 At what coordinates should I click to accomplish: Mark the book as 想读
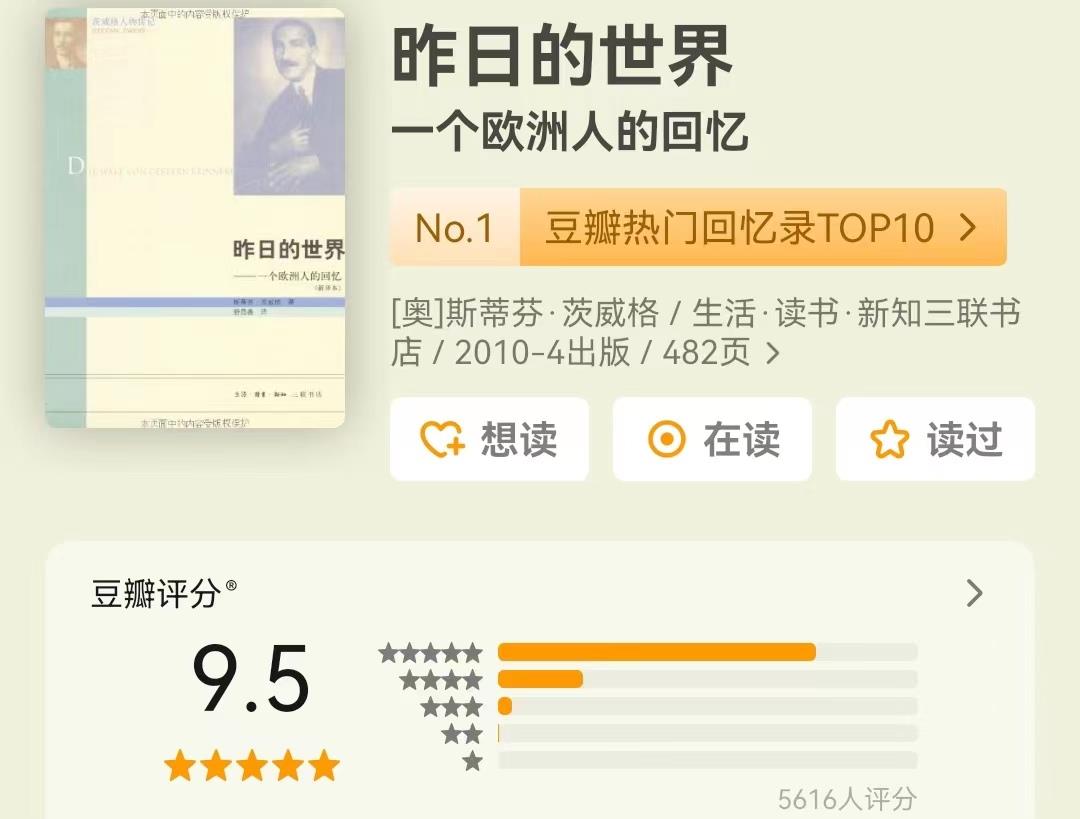point(489,439)
